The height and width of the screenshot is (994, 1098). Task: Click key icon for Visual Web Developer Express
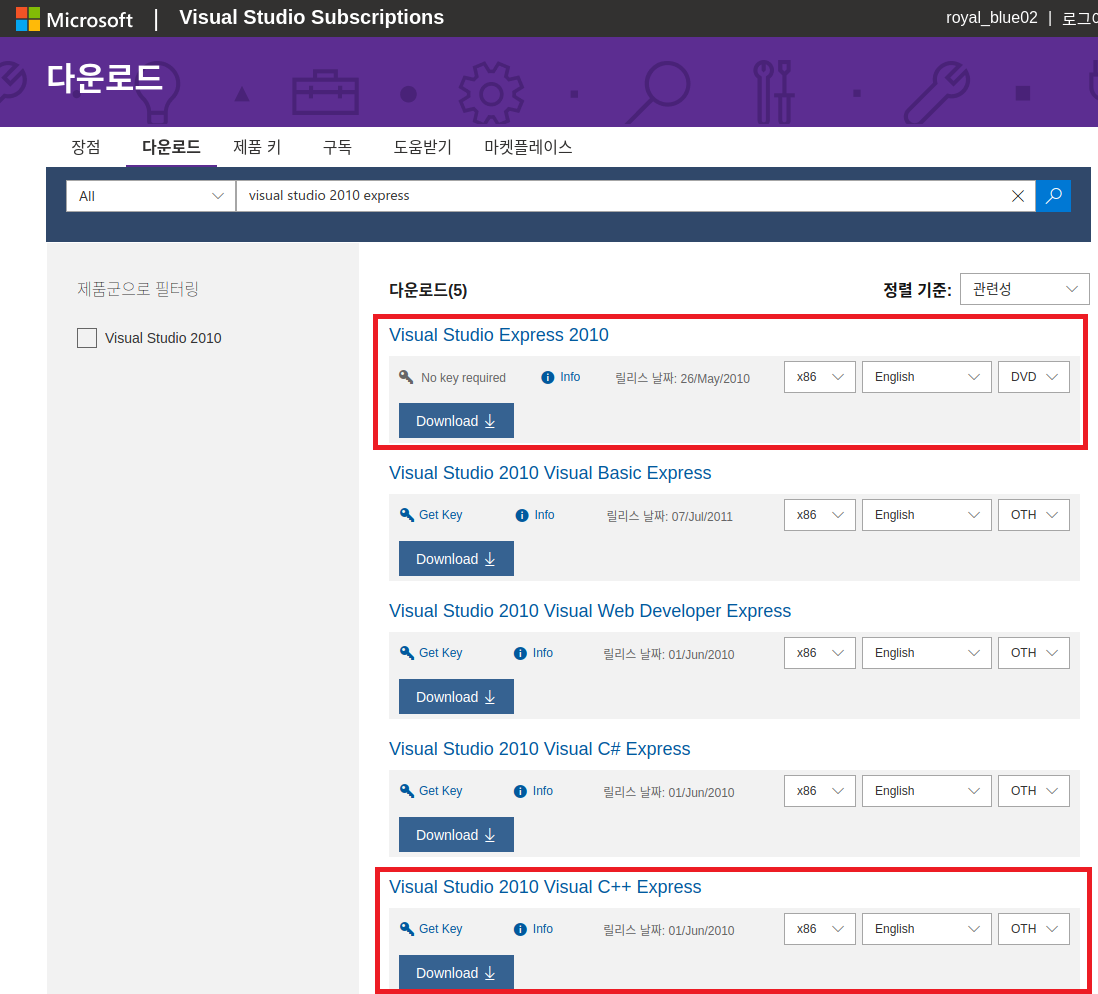pos(407,653)
